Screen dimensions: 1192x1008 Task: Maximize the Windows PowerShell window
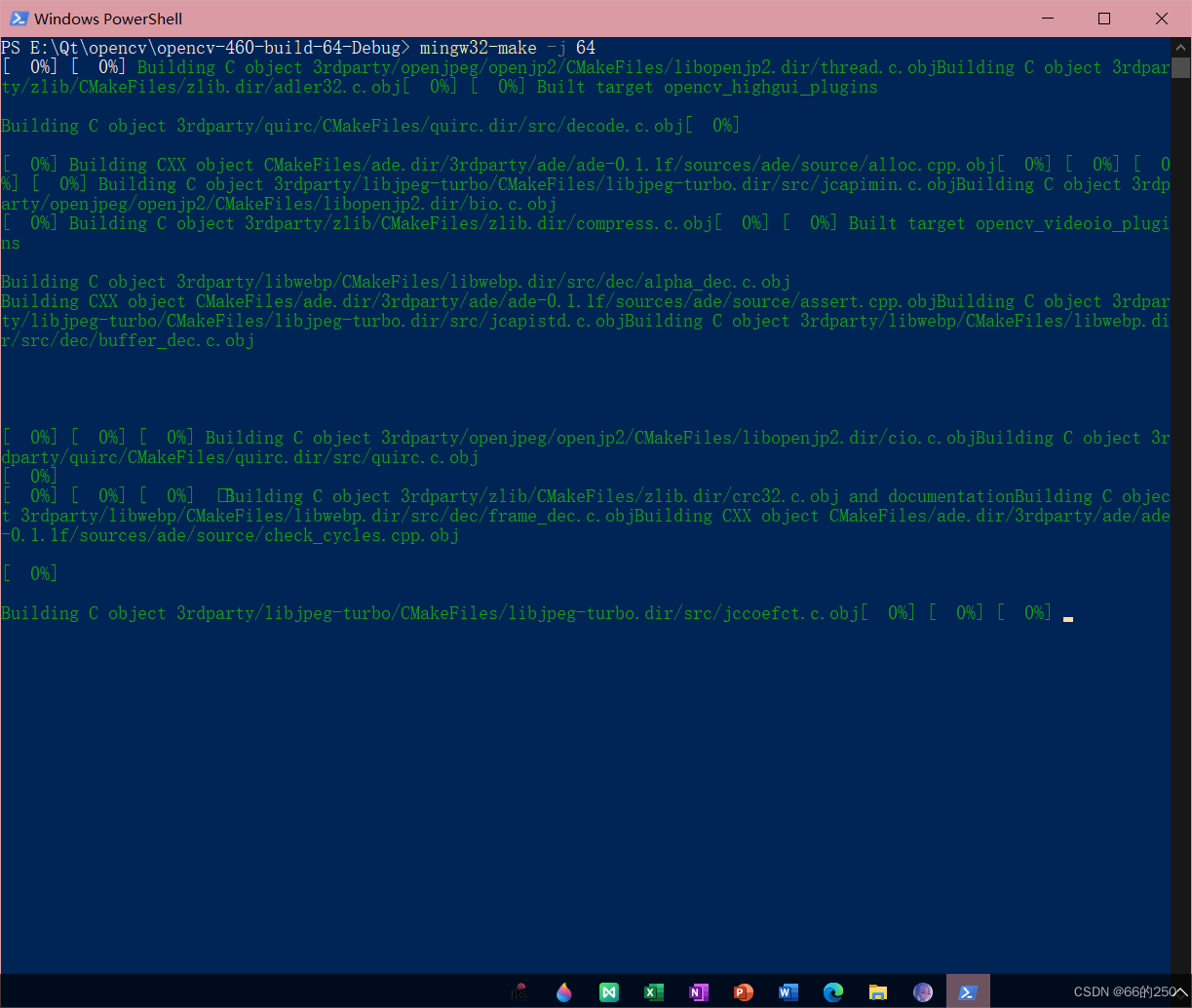pos(1104,19)
